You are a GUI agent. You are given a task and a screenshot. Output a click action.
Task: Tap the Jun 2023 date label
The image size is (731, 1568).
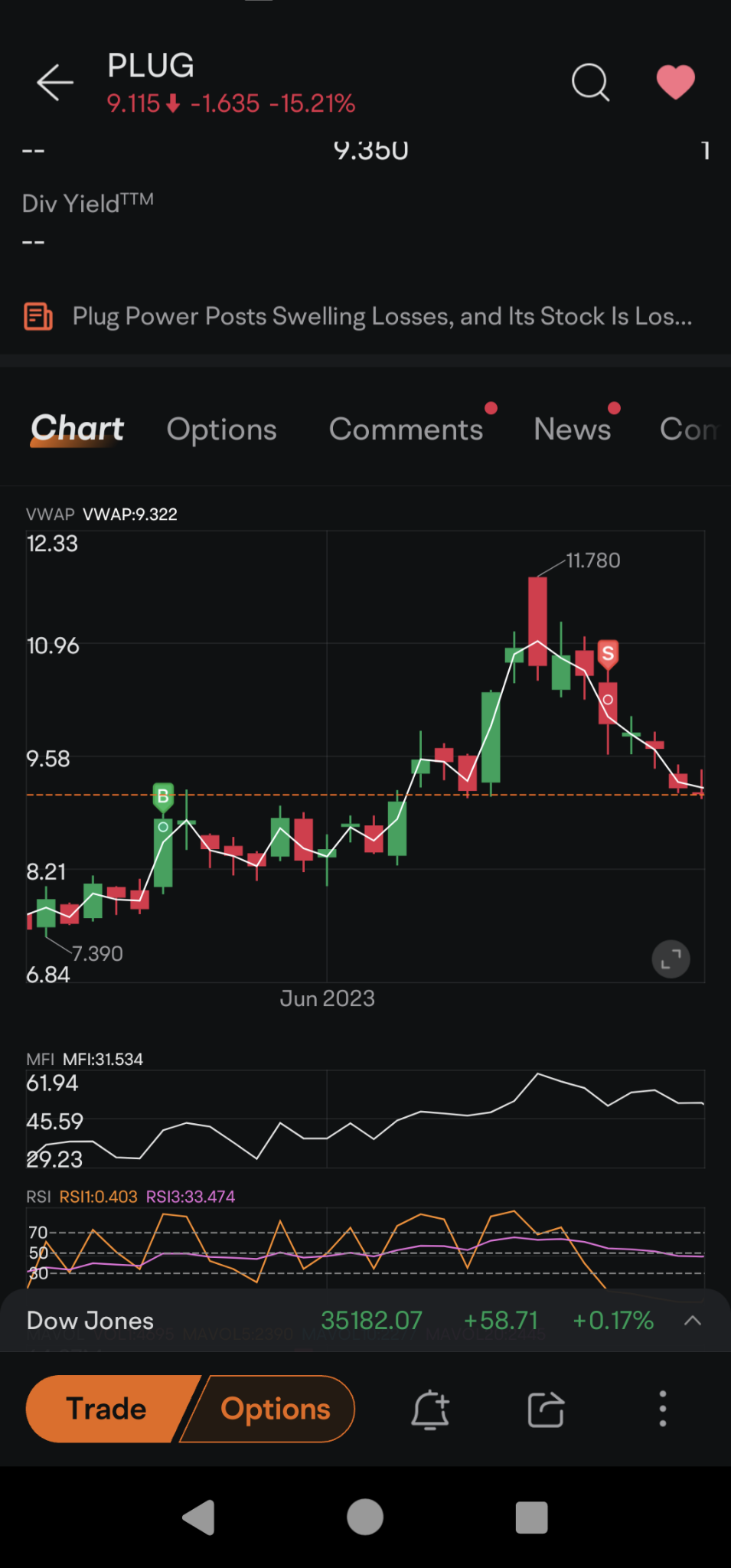328,998
